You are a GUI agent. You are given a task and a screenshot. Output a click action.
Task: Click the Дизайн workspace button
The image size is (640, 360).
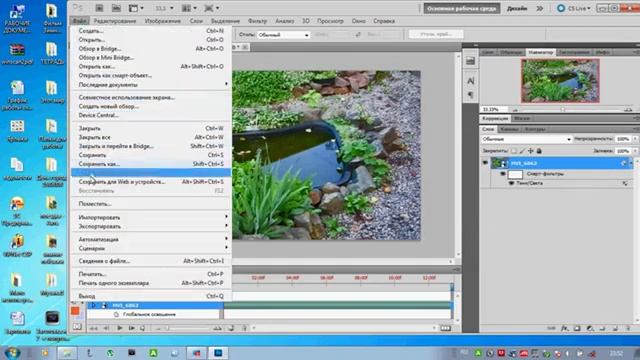coord(517,8)
